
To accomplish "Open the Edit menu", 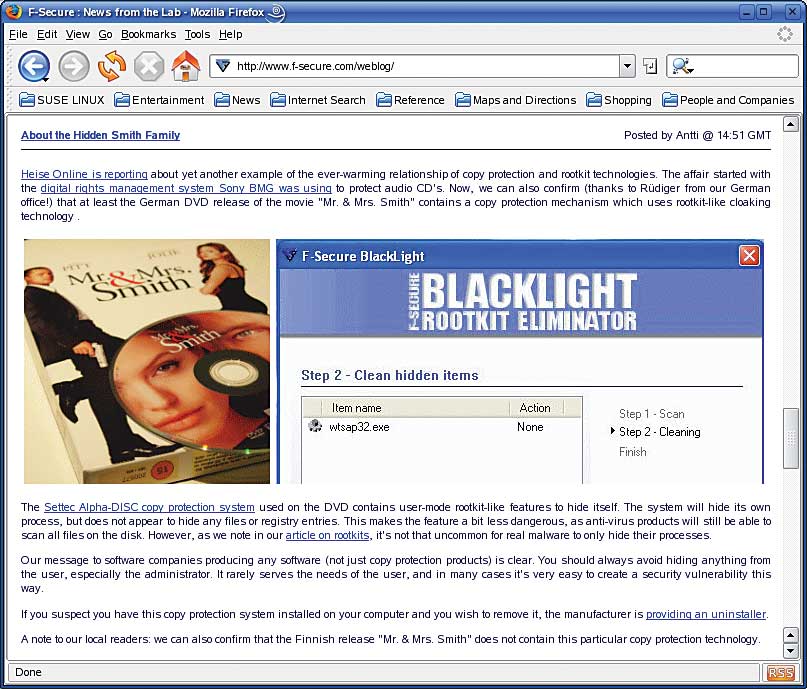I will tap(47, 34).
